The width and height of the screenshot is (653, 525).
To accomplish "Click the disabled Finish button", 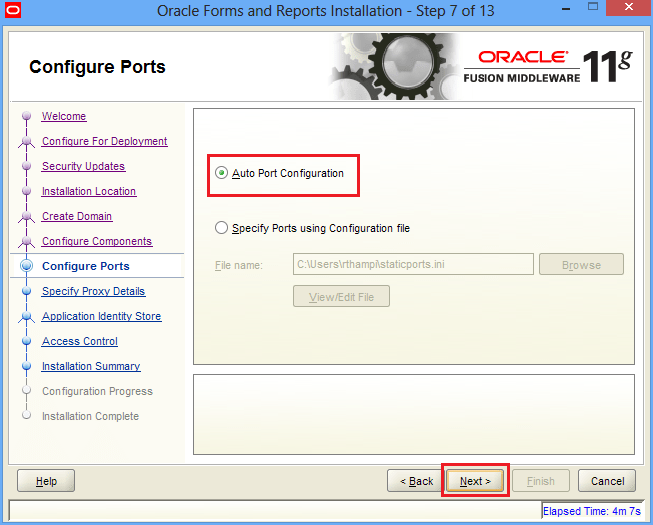I will pyautogui.click(x=541, y=481).
